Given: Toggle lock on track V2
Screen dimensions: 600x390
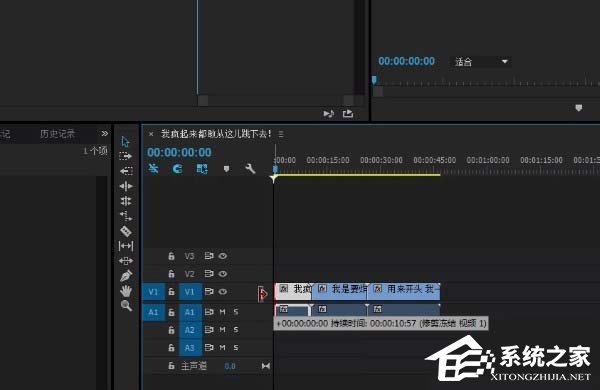Looking at the screenshot, I should [171, 274].
